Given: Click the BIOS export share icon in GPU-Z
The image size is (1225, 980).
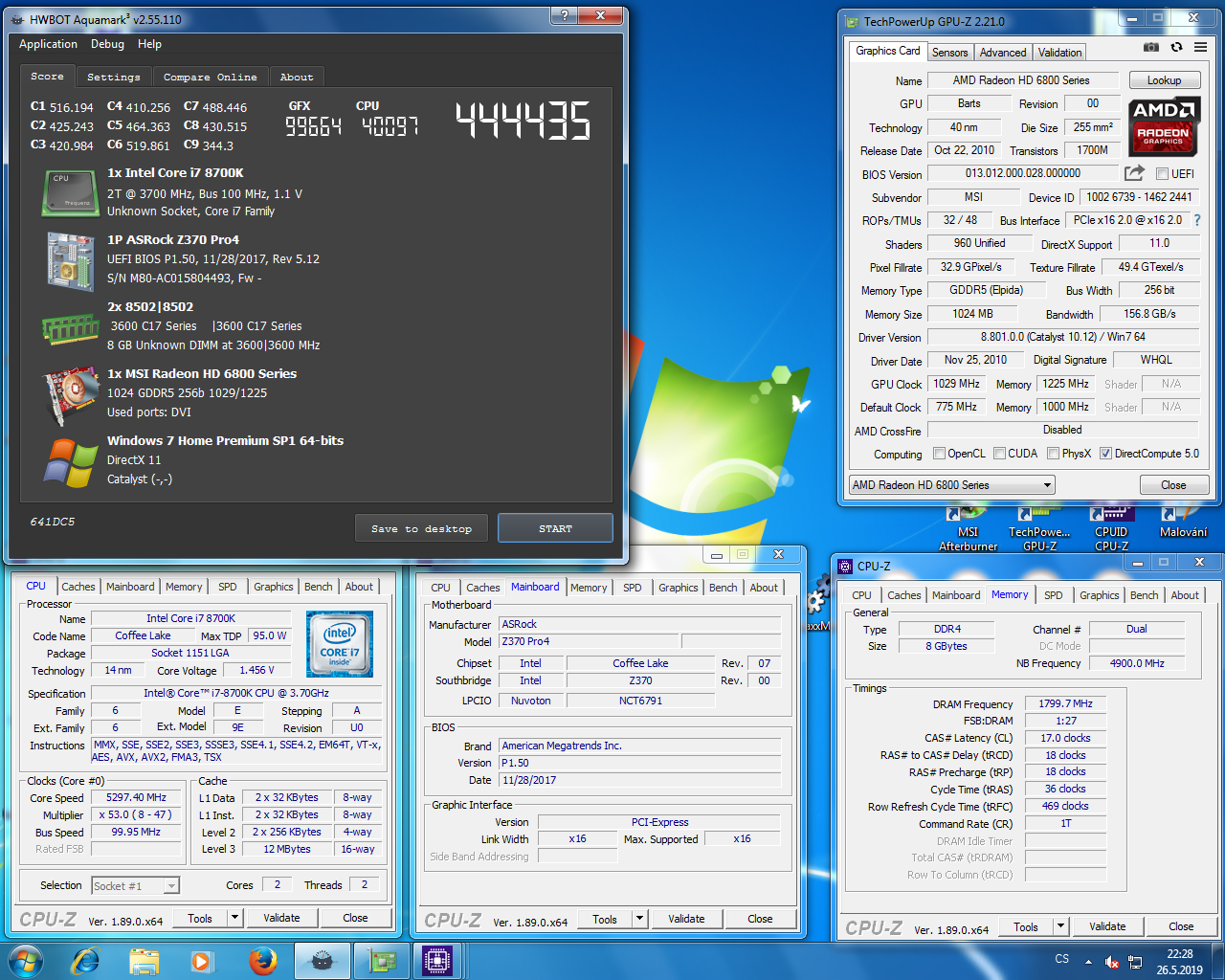Looking at the screenshot, I should [1134, 173].
